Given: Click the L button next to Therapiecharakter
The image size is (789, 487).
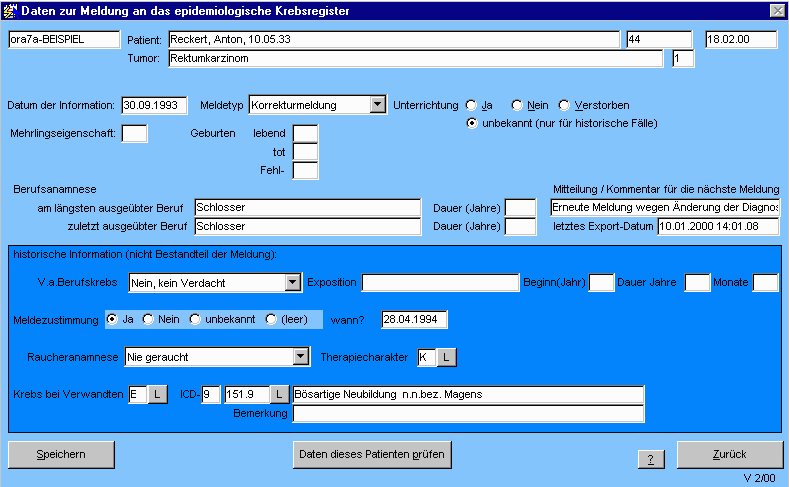Looking at the screenshot, I should 447,356.
